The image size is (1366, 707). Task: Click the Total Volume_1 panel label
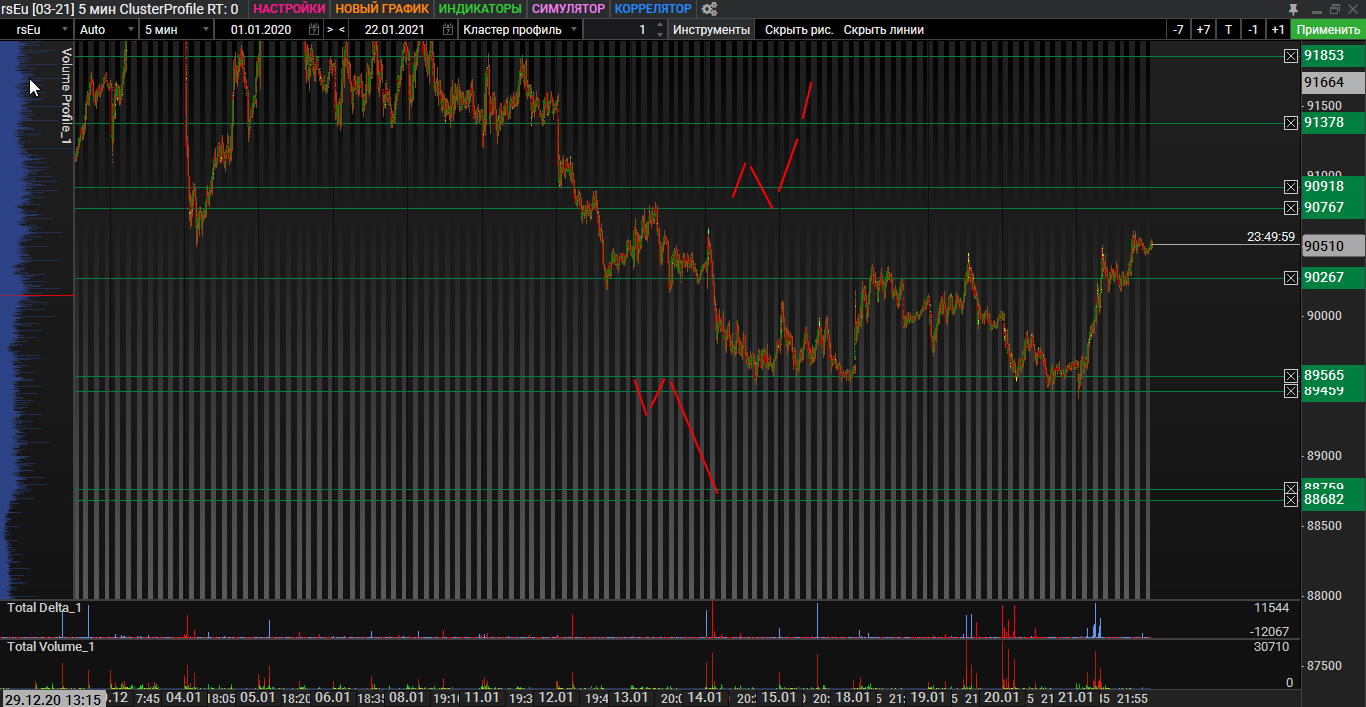point(50,647)
